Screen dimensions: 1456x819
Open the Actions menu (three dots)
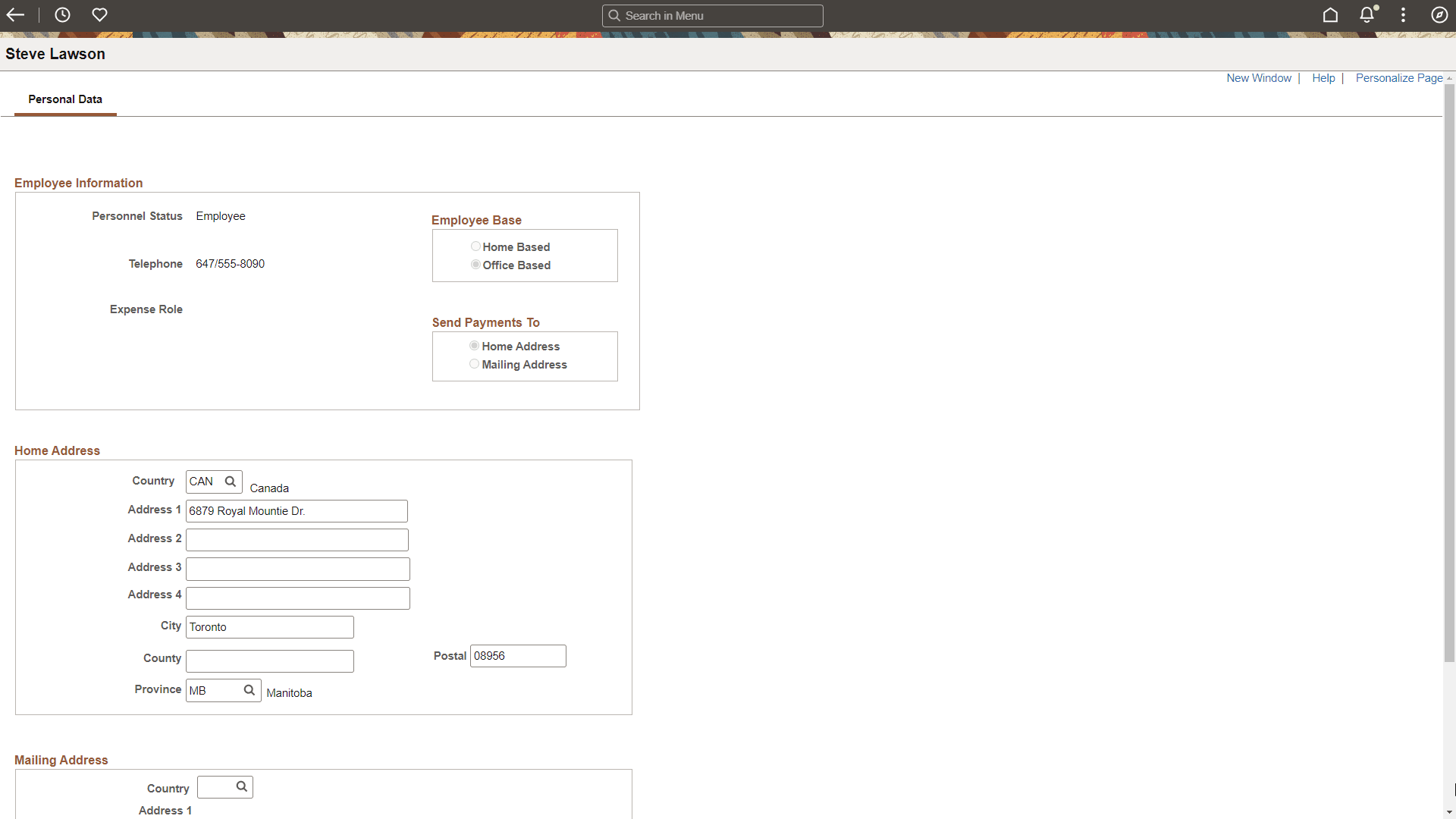[1402, 14]
